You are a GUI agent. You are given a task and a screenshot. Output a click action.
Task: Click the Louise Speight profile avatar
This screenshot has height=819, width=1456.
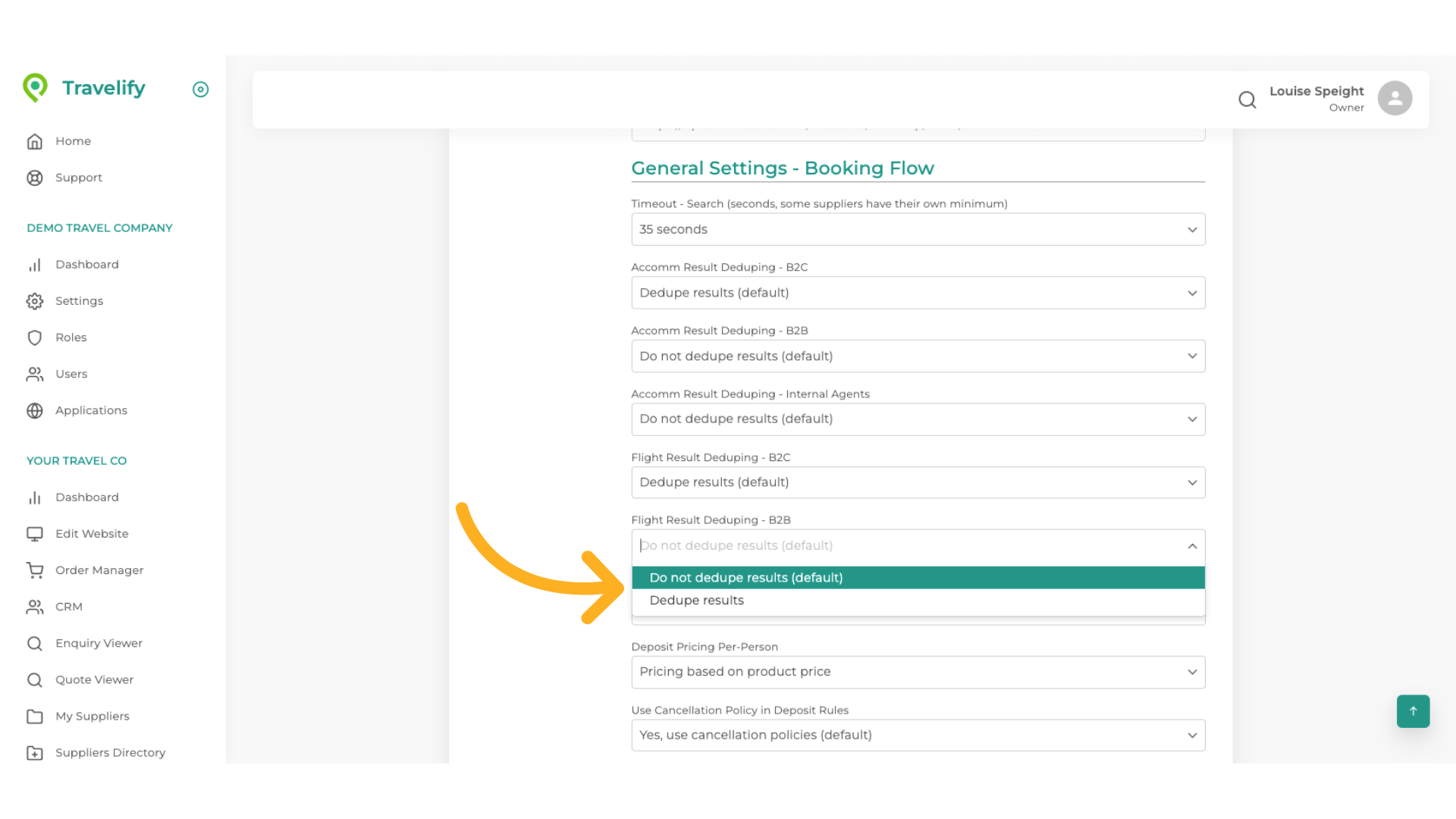pos(1395,97)
